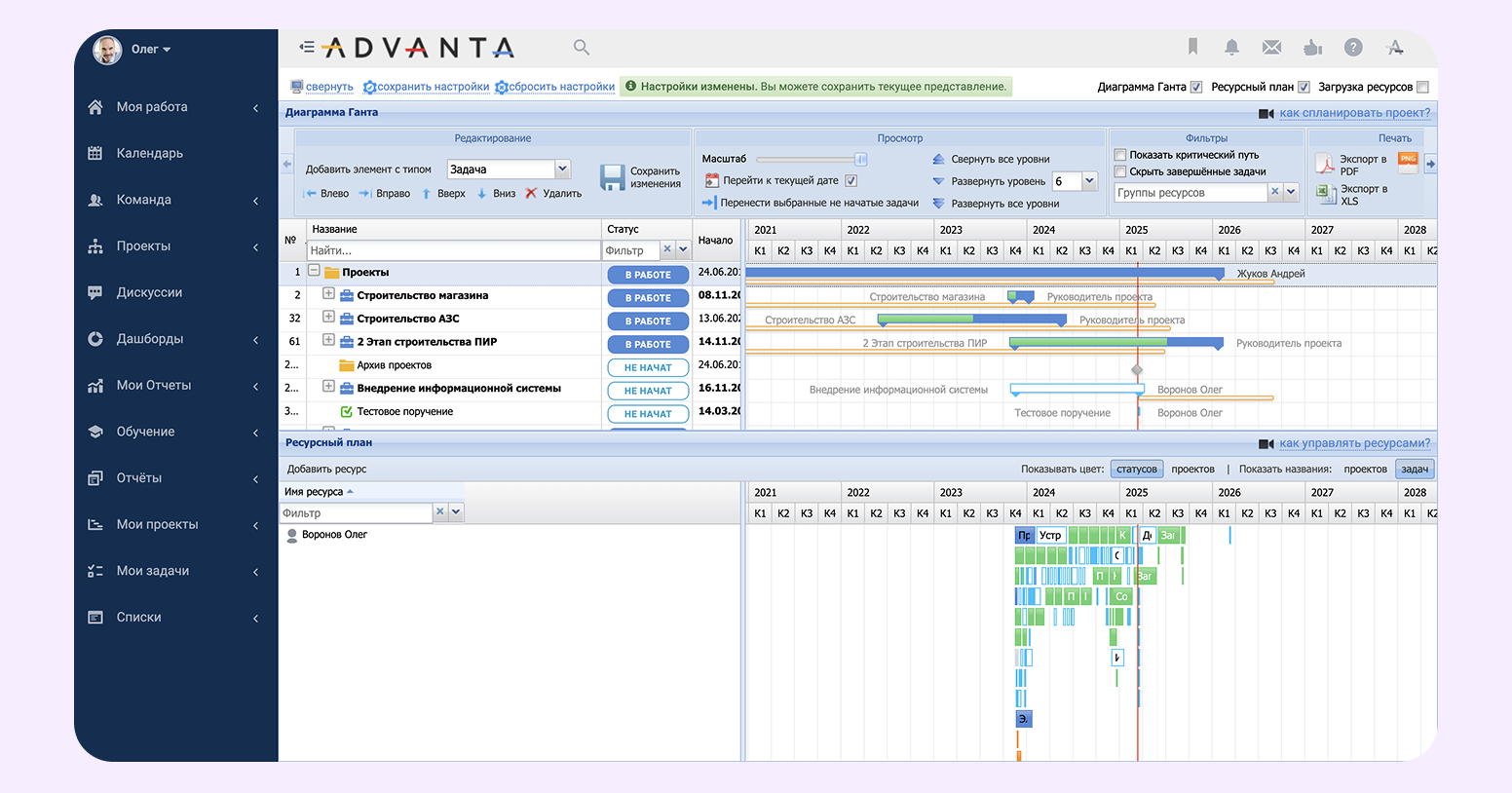
Task: Clear the resource name filter X
Action: coord(439,511)
